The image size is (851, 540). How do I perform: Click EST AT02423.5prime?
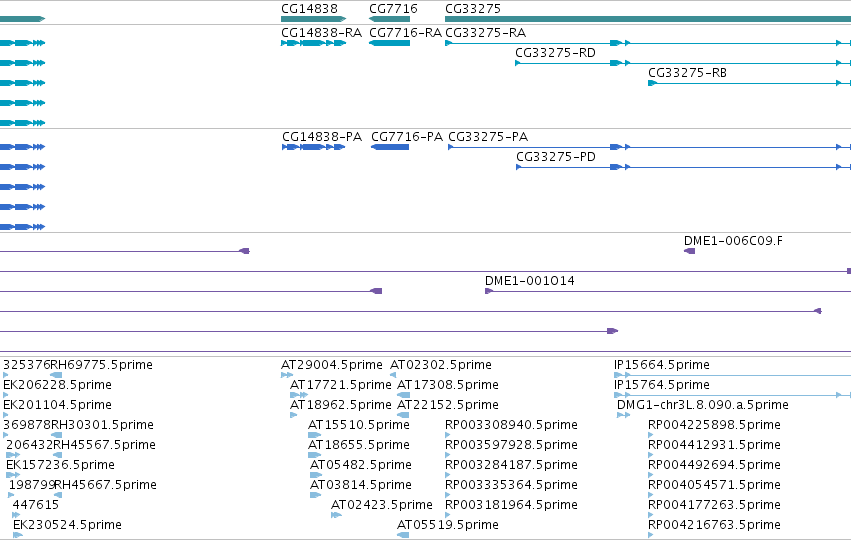[x=382, y=505]
